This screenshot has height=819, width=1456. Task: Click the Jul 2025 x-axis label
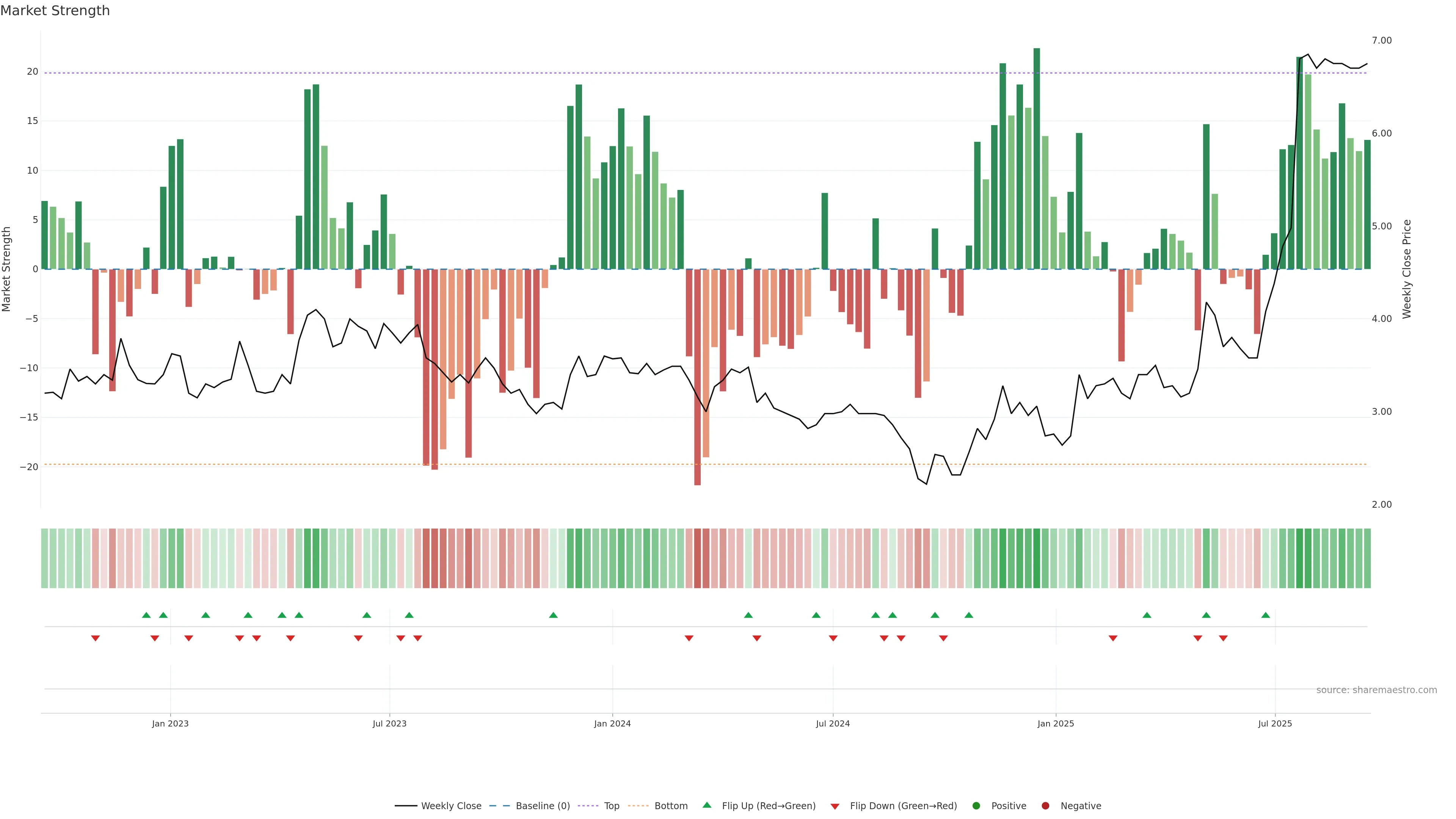(x=1274, y=723)
